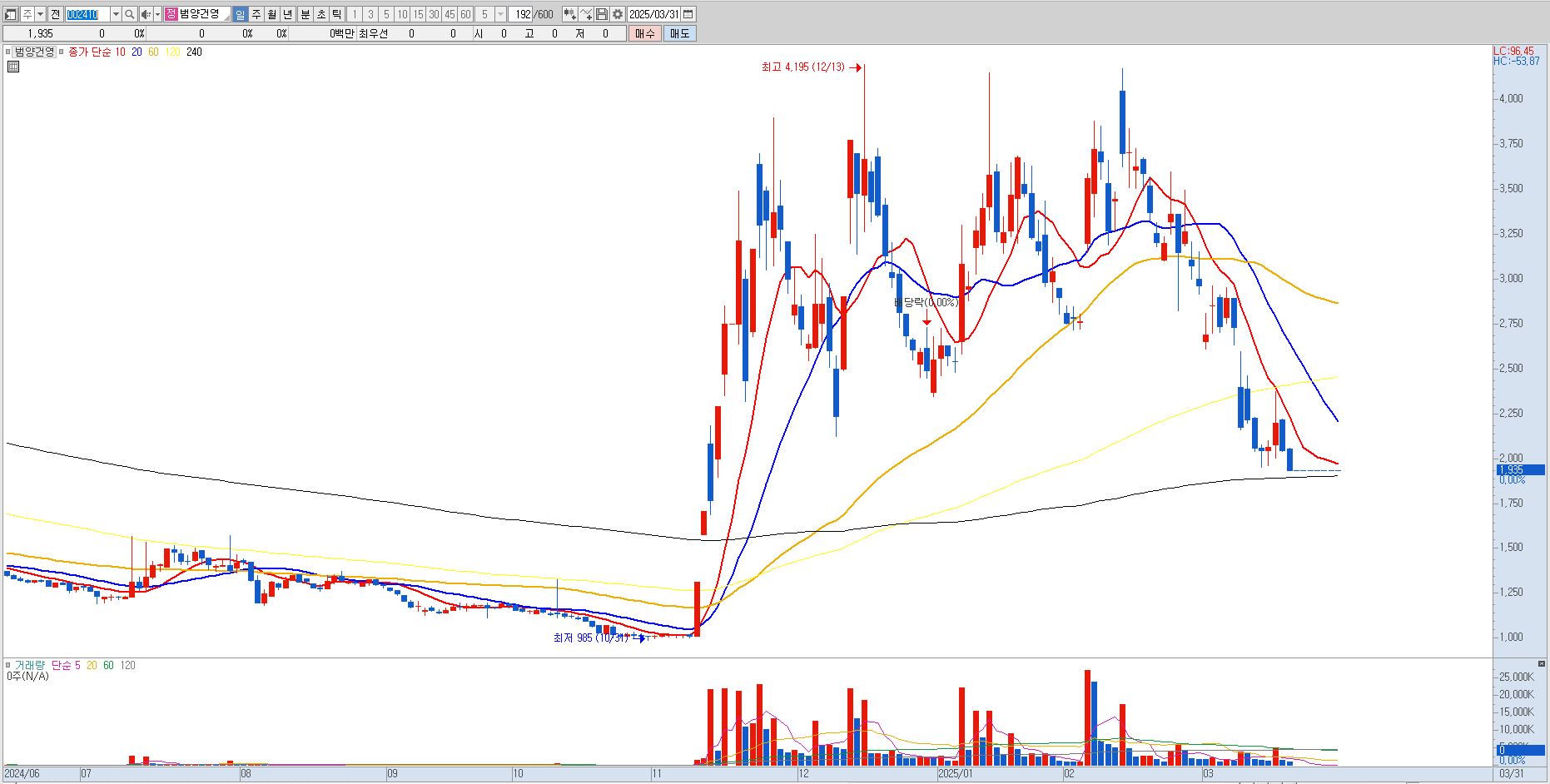The width and height of the screenshot is (1550, 784).
Task: Expand the stock code history dropdown
Action: pyautogui.click(x=116, y=14)
